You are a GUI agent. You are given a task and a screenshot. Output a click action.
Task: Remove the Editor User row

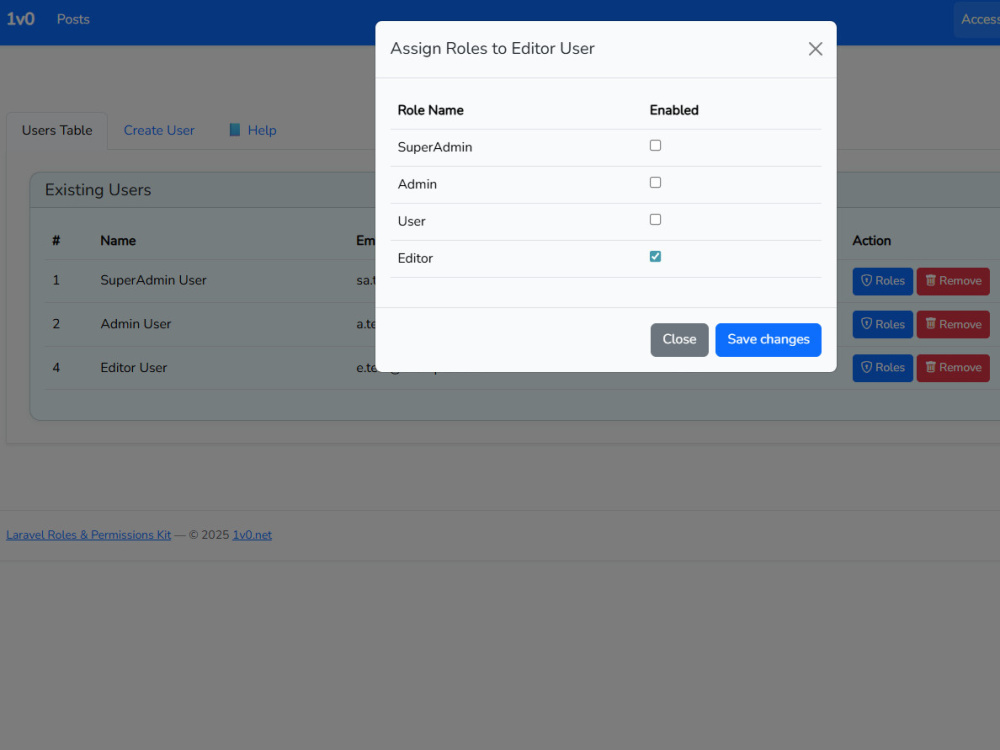(x=953, y=368)
